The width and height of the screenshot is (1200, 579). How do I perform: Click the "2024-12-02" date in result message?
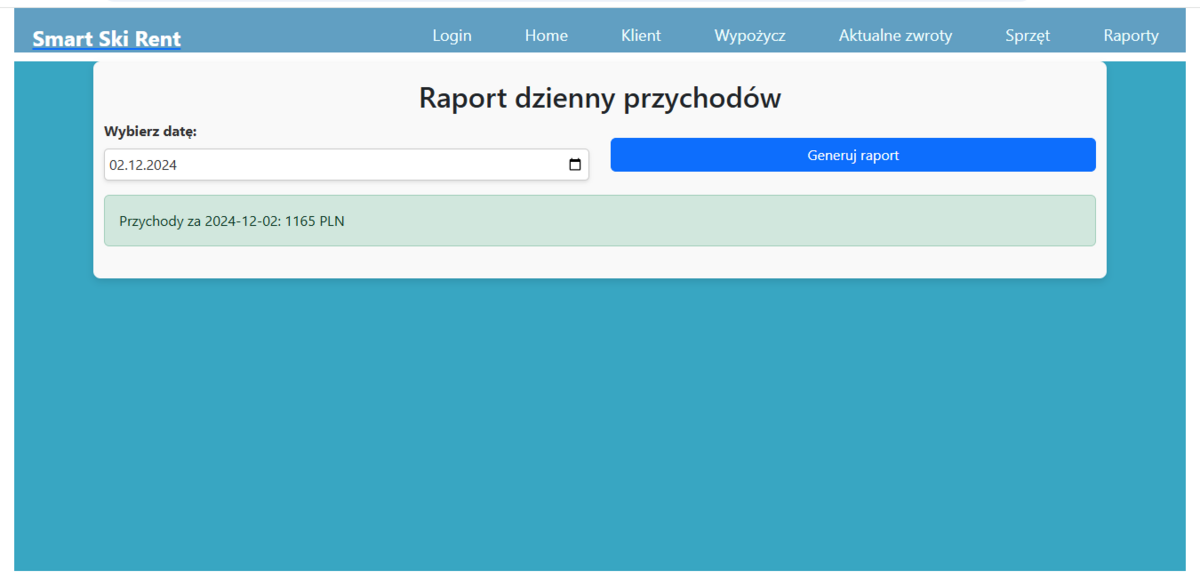tap(243, 221)
